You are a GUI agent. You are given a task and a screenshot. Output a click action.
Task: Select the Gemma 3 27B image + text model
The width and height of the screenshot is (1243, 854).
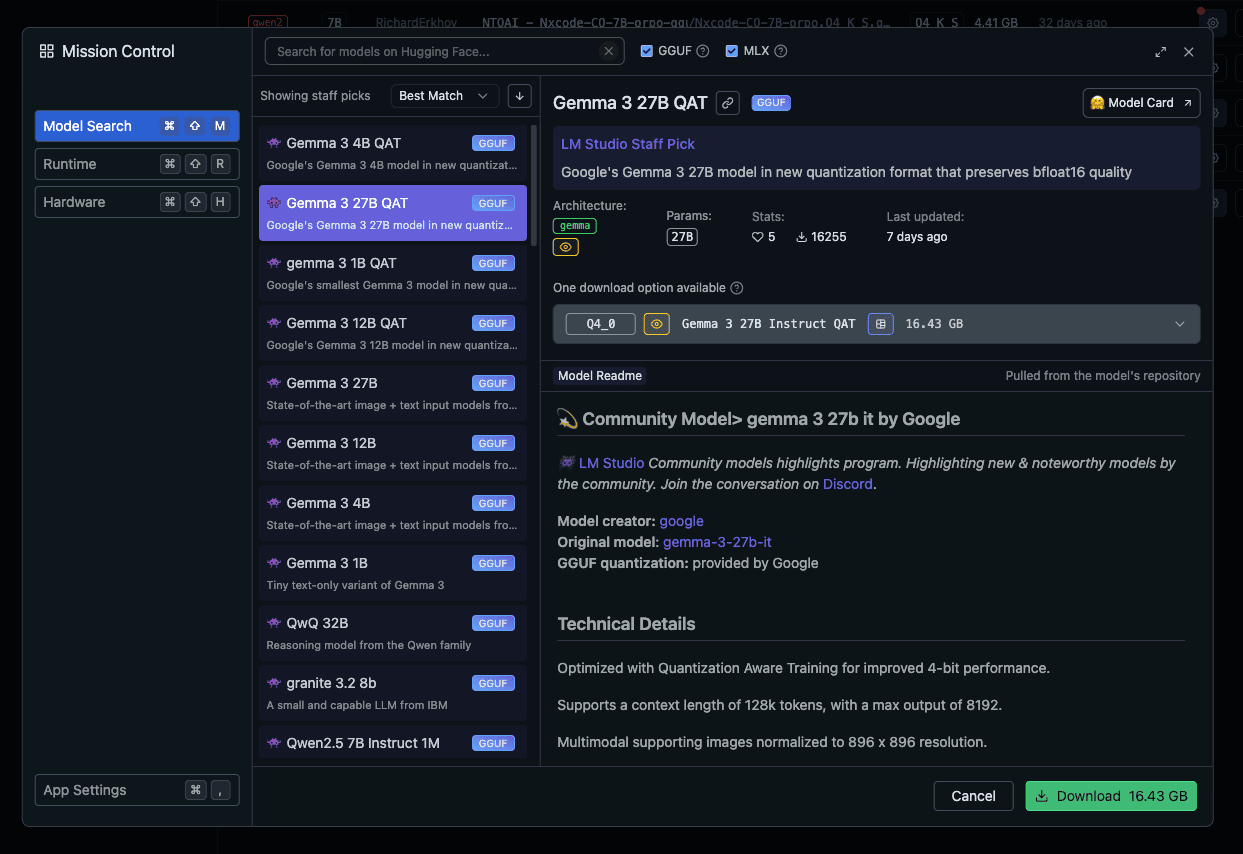(x=393, y=393)
